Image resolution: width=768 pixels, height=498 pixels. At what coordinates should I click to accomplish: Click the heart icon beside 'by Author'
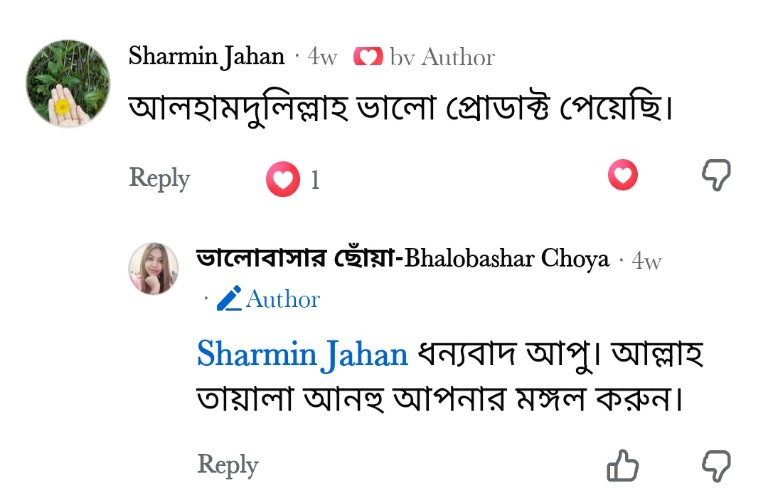pyautogui.click(x=368, y=57)
